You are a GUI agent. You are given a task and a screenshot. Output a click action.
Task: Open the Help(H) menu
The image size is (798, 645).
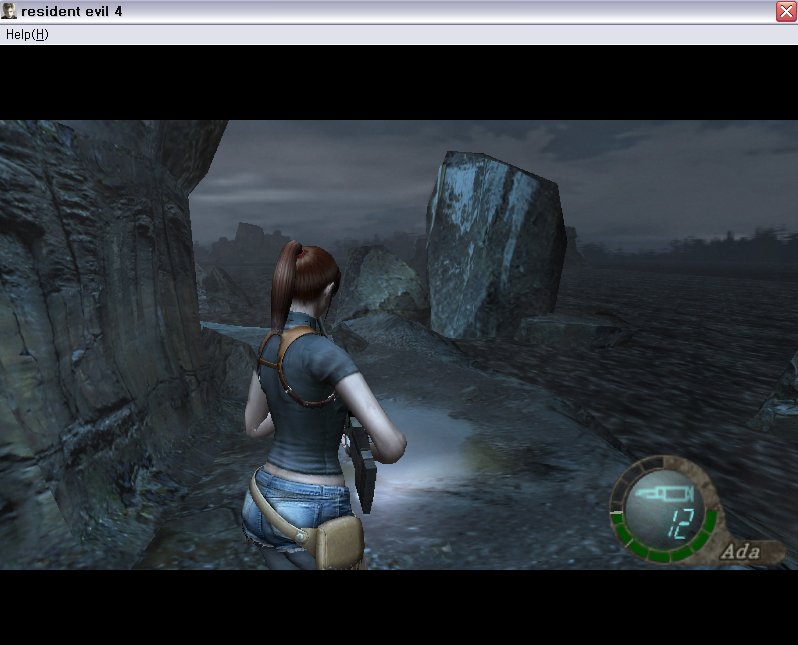coord(27,35)
